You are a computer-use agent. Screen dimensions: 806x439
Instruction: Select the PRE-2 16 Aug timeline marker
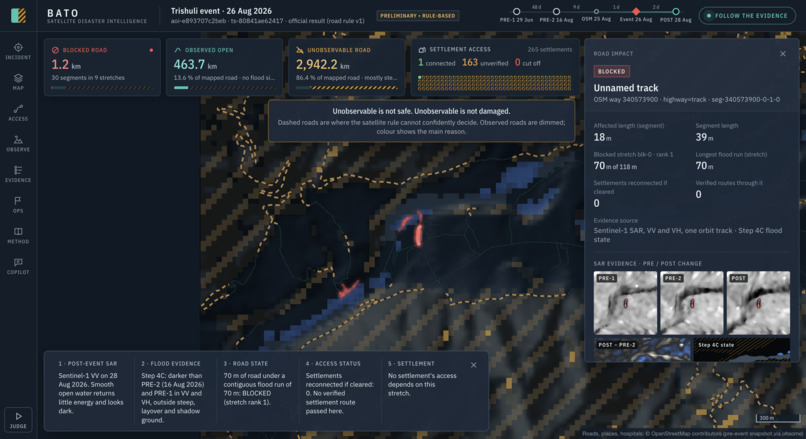(x=556, y=11)
